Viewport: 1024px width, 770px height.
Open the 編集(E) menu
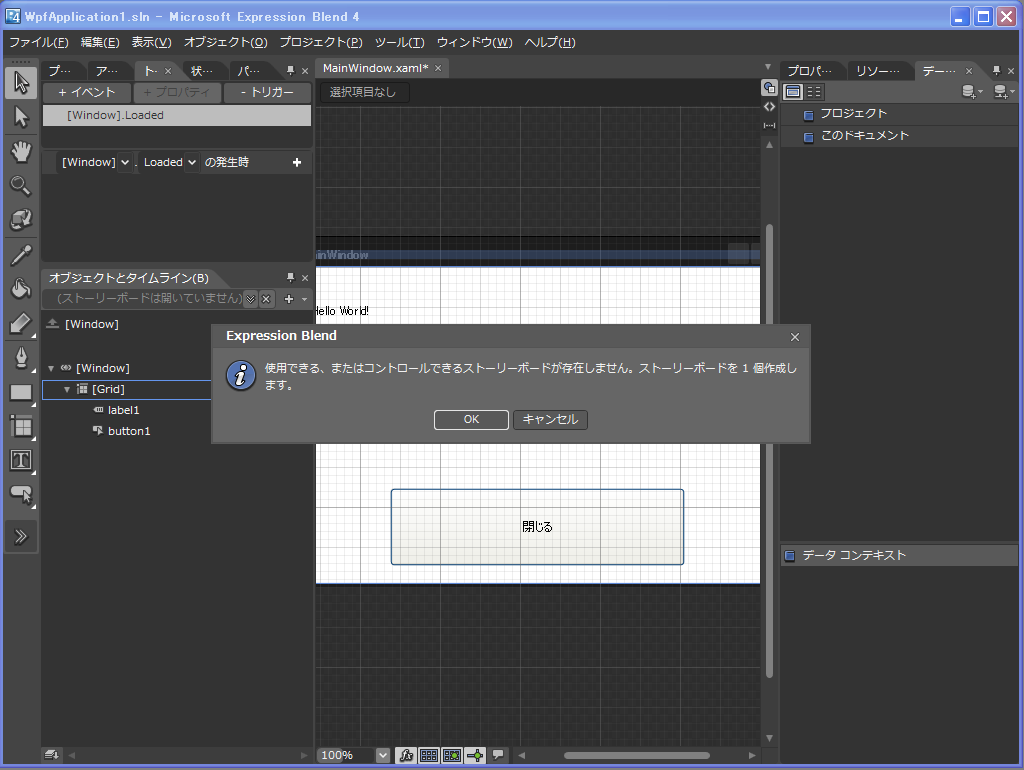pyautogui.click(x=100, y=42)
